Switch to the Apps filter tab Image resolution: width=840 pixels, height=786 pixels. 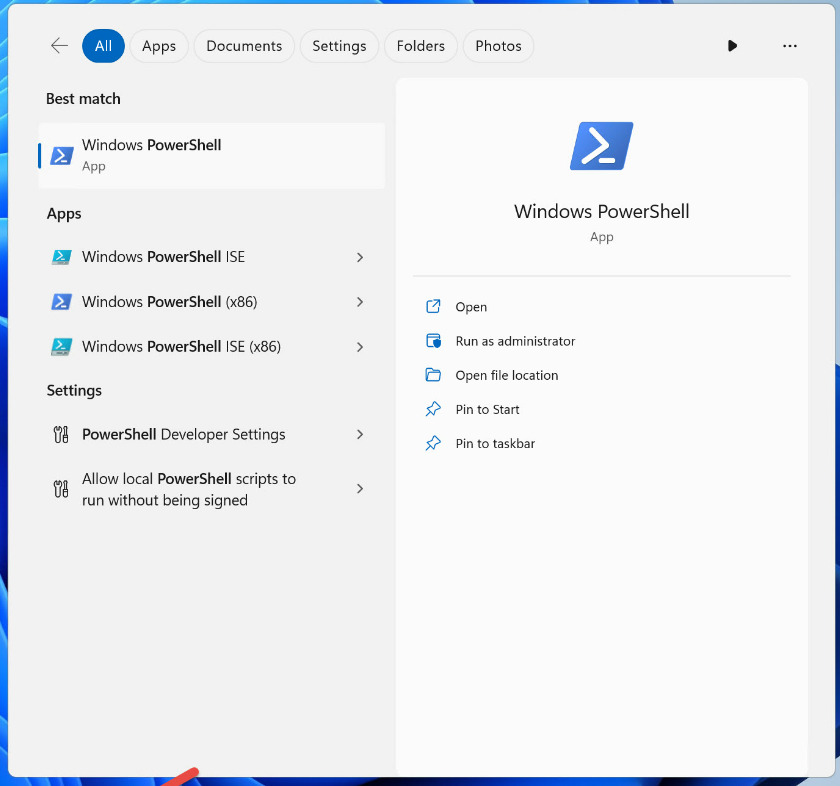pyautogui.click(x=159, y=46)
